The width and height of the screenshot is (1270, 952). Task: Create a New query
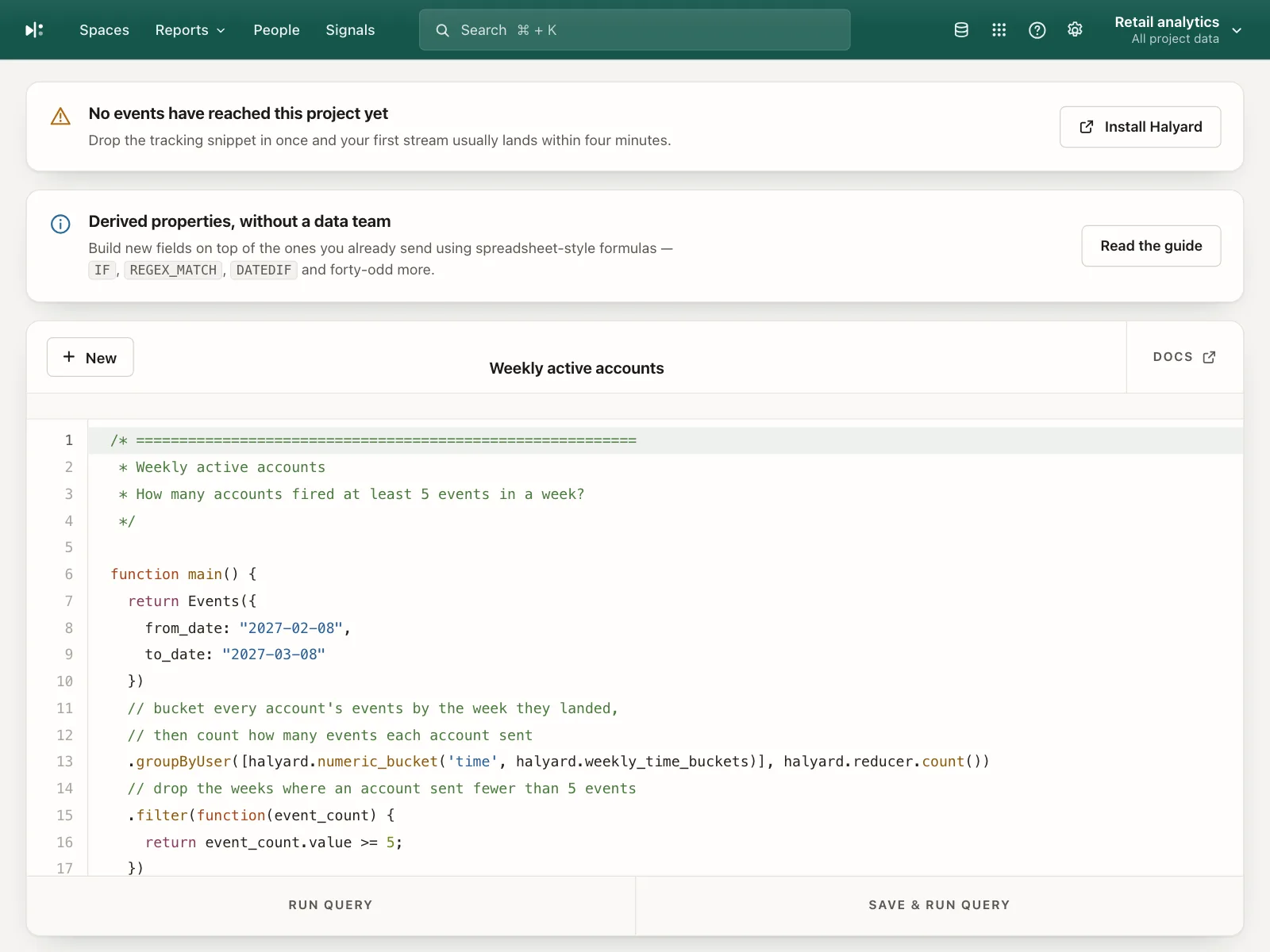(x=90, y=357)
